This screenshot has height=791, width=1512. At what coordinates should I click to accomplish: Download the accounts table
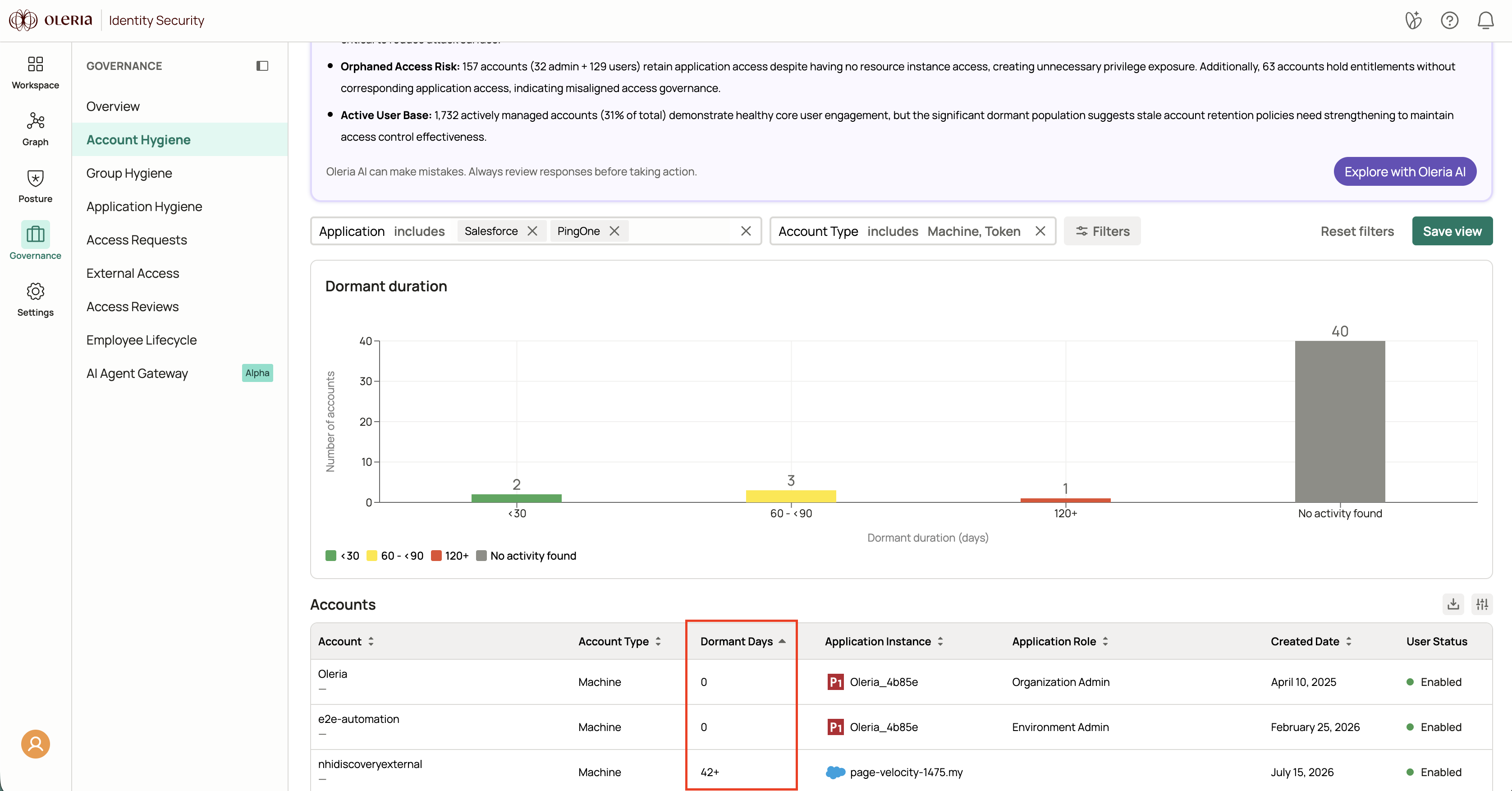tap(1452, 604)
